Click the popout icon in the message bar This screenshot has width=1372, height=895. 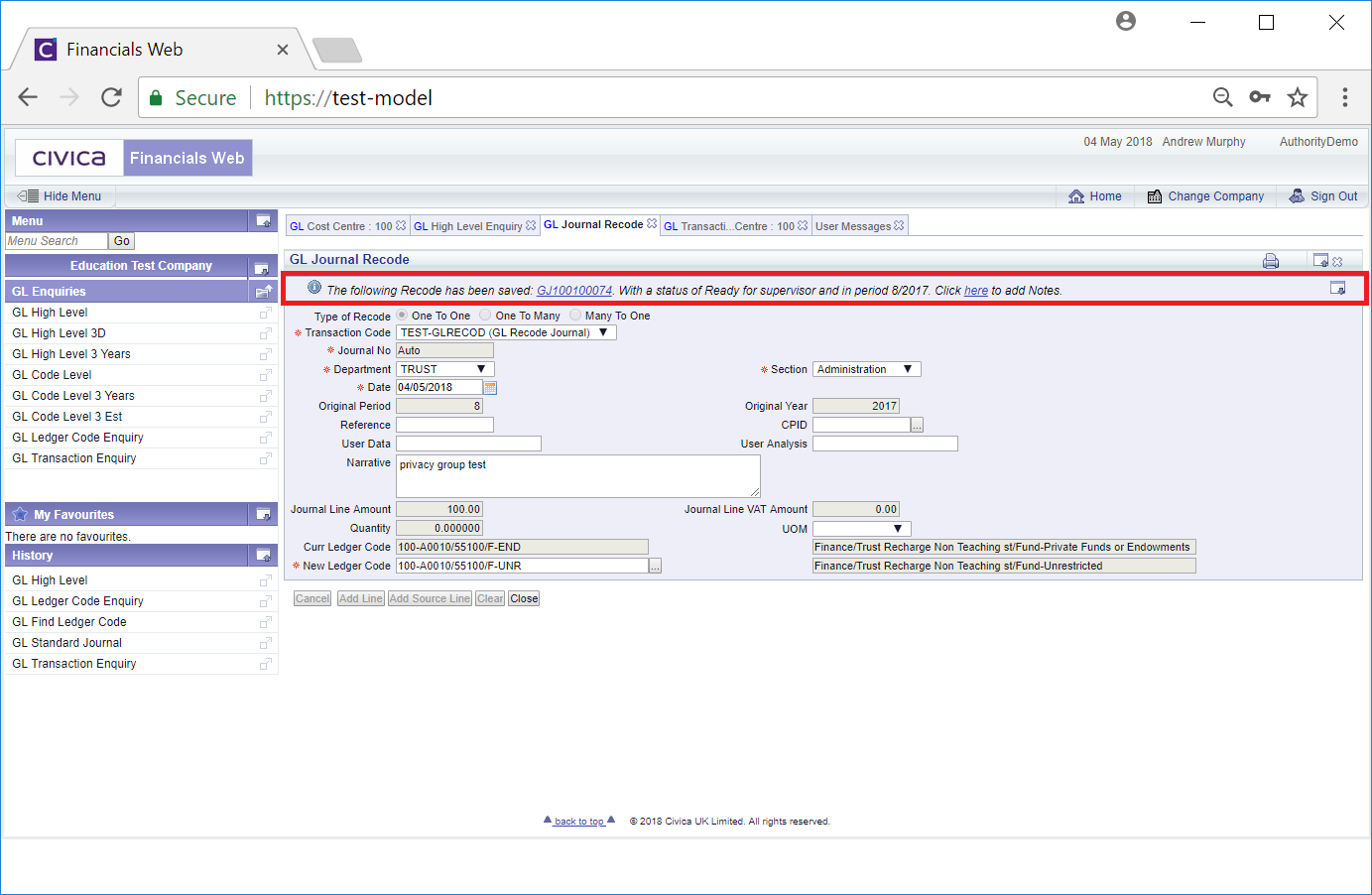tap(1337, 288)
